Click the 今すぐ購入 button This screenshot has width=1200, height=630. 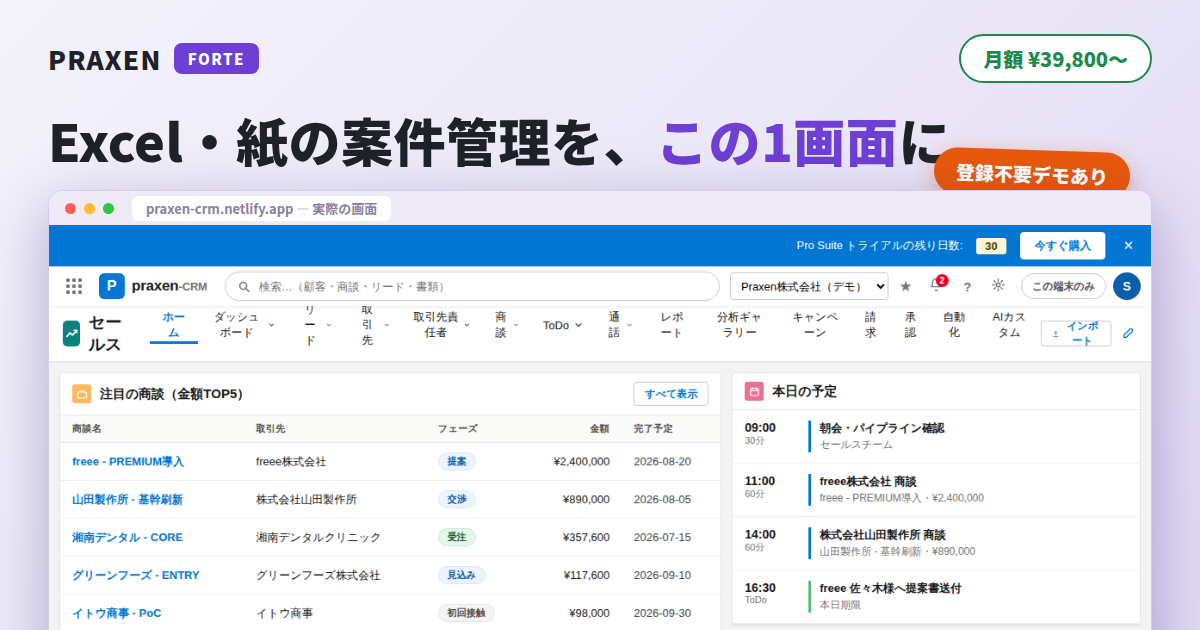(1062, 245)
